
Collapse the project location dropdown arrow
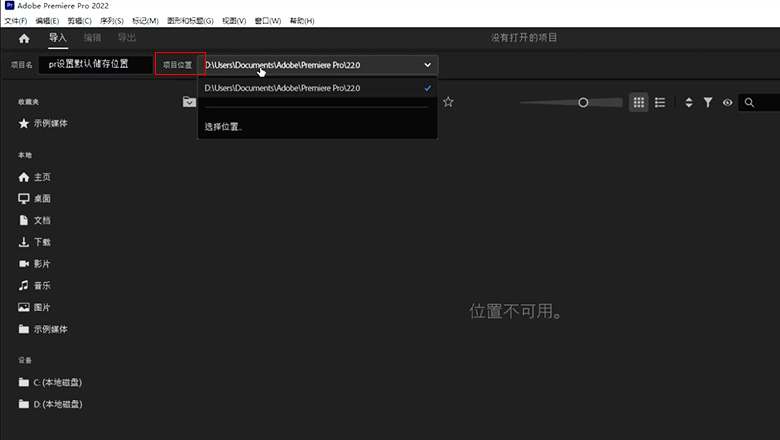[427, 65]
